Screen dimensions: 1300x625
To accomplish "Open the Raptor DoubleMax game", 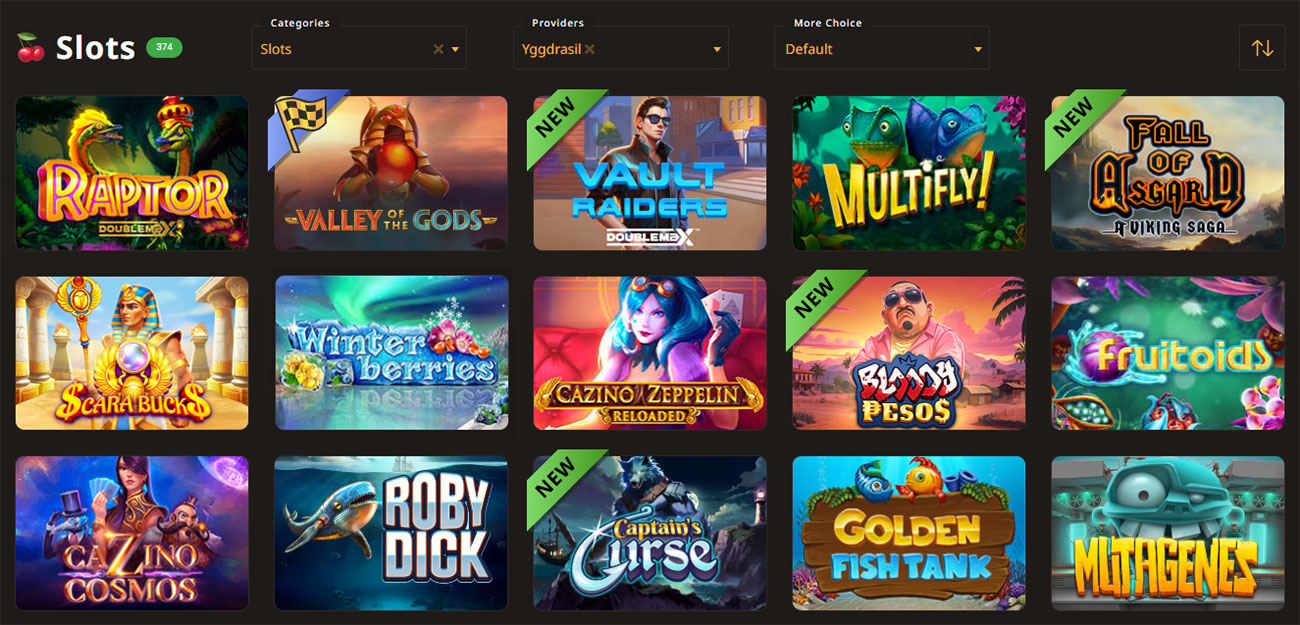I will [132, 173].
